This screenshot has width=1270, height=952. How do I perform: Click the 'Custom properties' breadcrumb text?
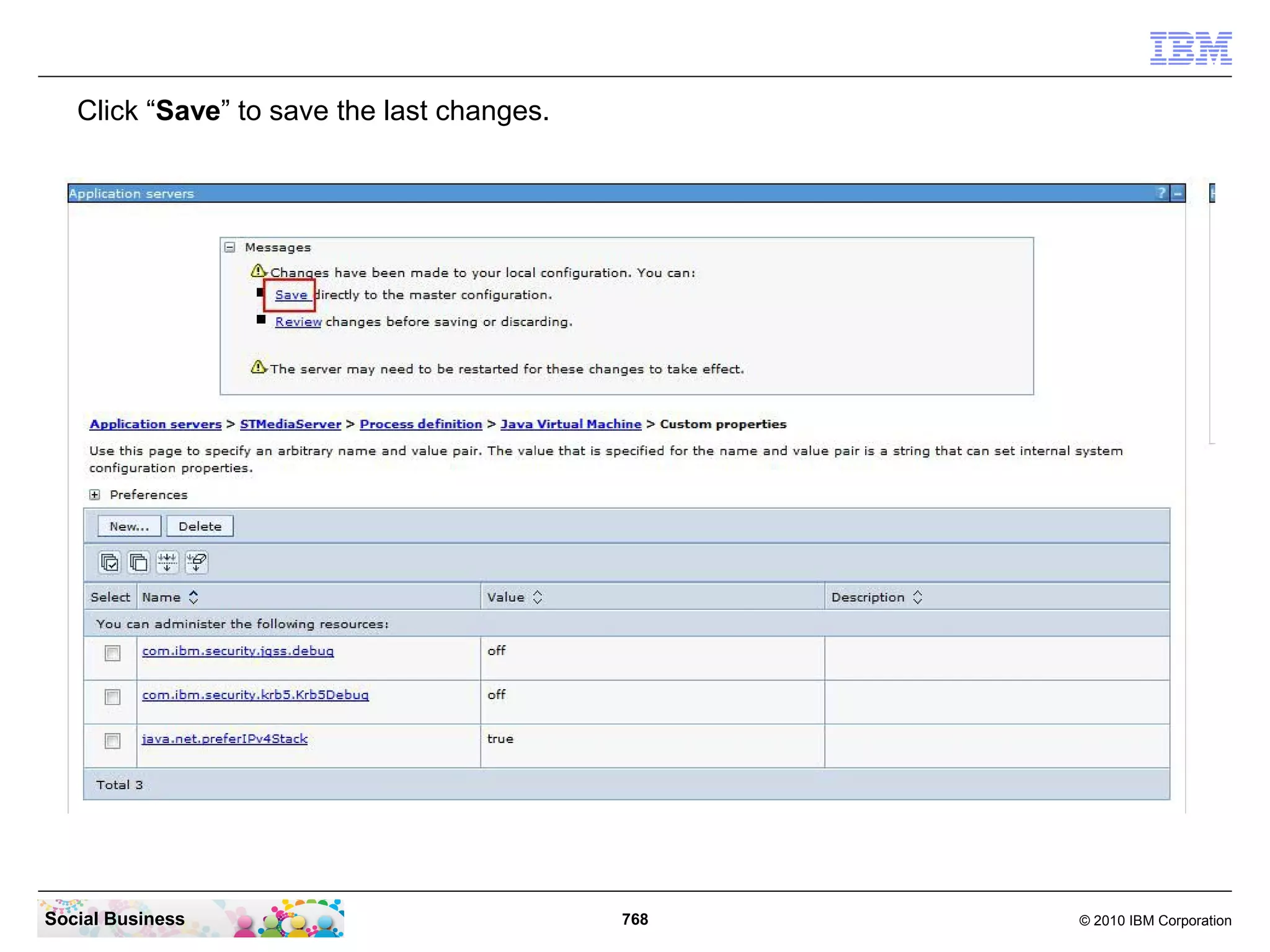click(723, 424)
